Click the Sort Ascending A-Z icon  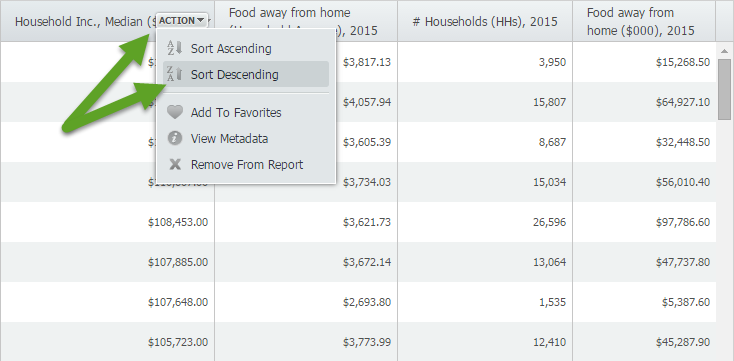tap(174, 48)
